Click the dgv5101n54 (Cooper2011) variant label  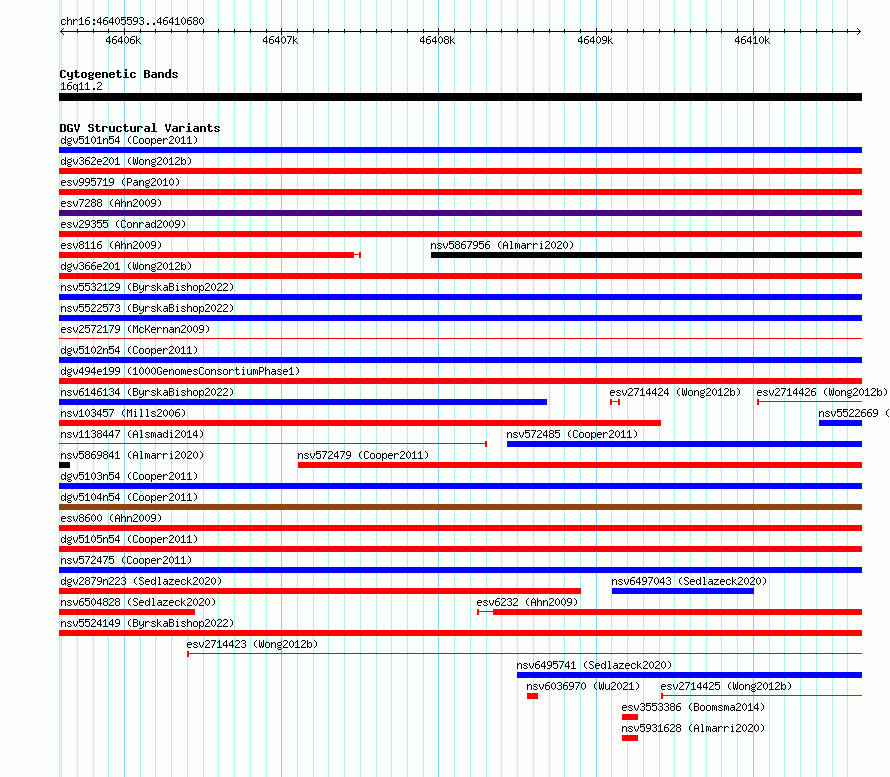(129, 140)
